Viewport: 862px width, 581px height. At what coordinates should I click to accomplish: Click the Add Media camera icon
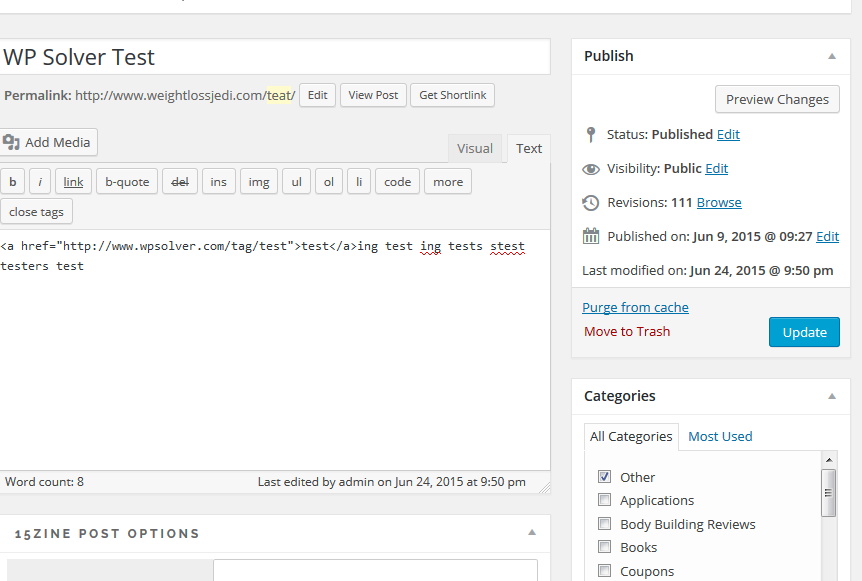coord(11,142)
